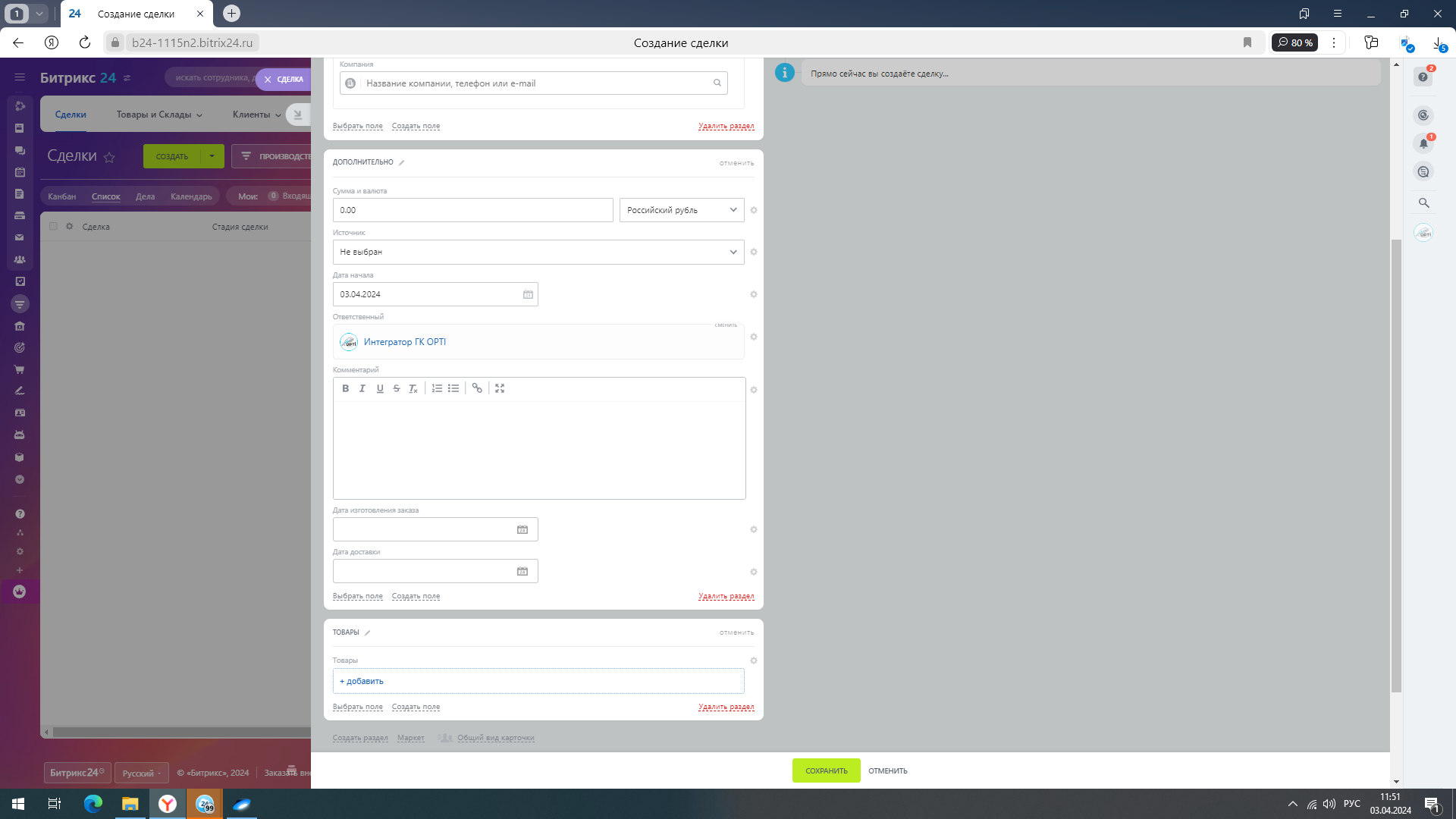Click the insert link icon in the editor
The image size is (1456, 819).
click(x=477, y=388)
